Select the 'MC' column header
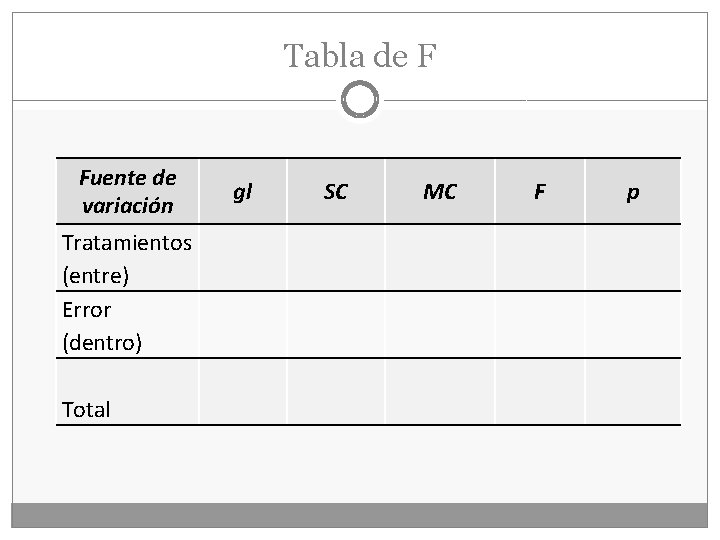The image size is (720, 540). [440, 191]
